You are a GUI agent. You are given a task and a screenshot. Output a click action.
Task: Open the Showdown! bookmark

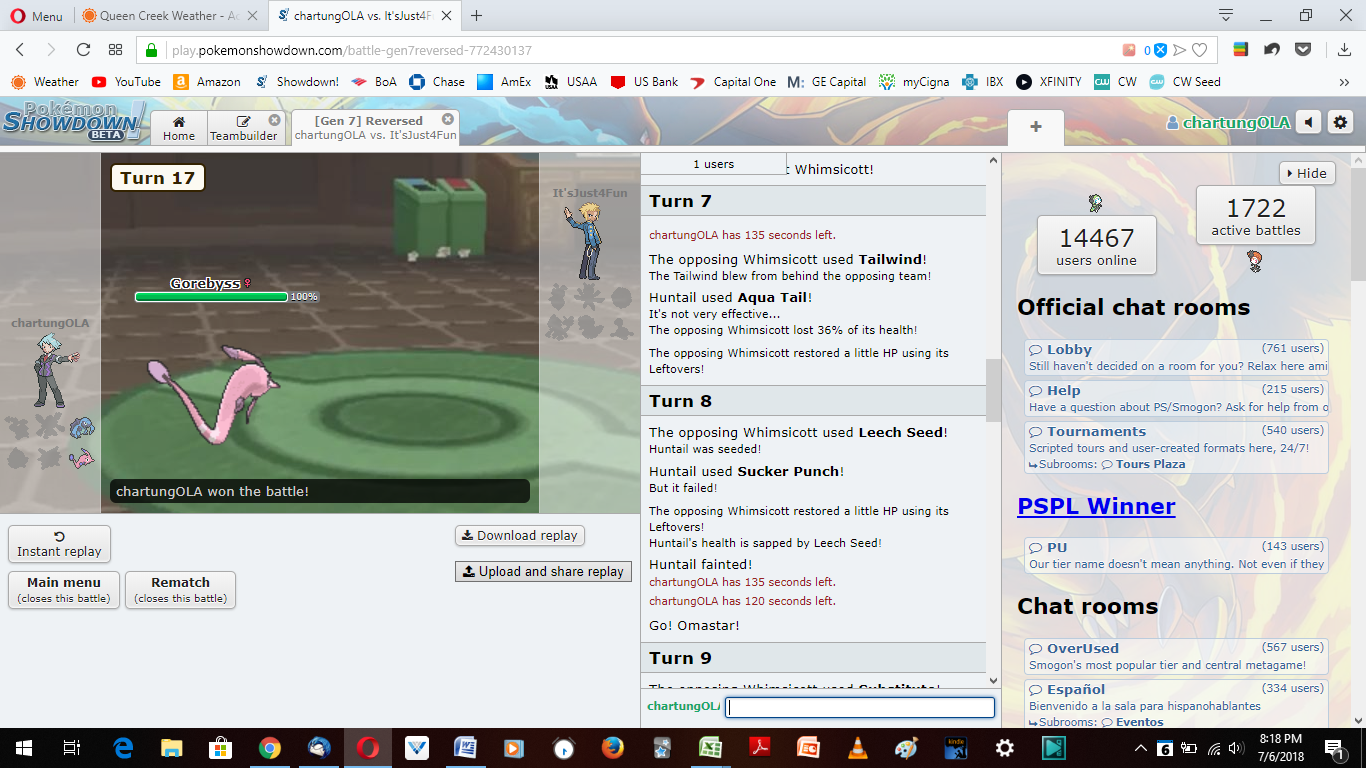(x=297, y=82)
